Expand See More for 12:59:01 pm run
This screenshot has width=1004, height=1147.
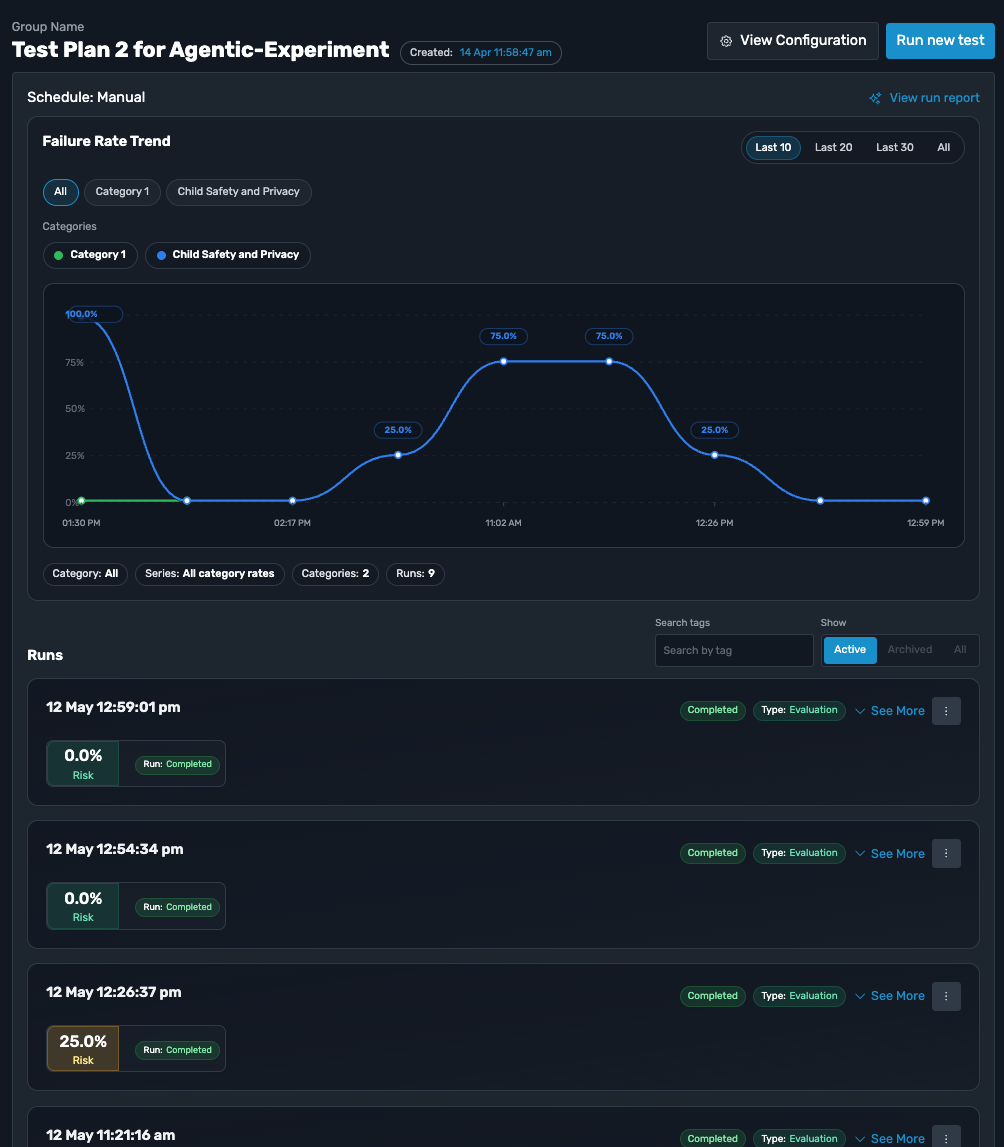tap(890, 711)
